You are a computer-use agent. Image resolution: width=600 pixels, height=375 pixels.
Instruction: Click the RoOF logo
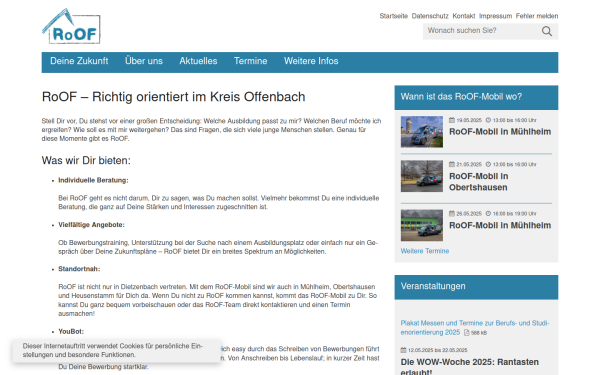pos(71,26)
